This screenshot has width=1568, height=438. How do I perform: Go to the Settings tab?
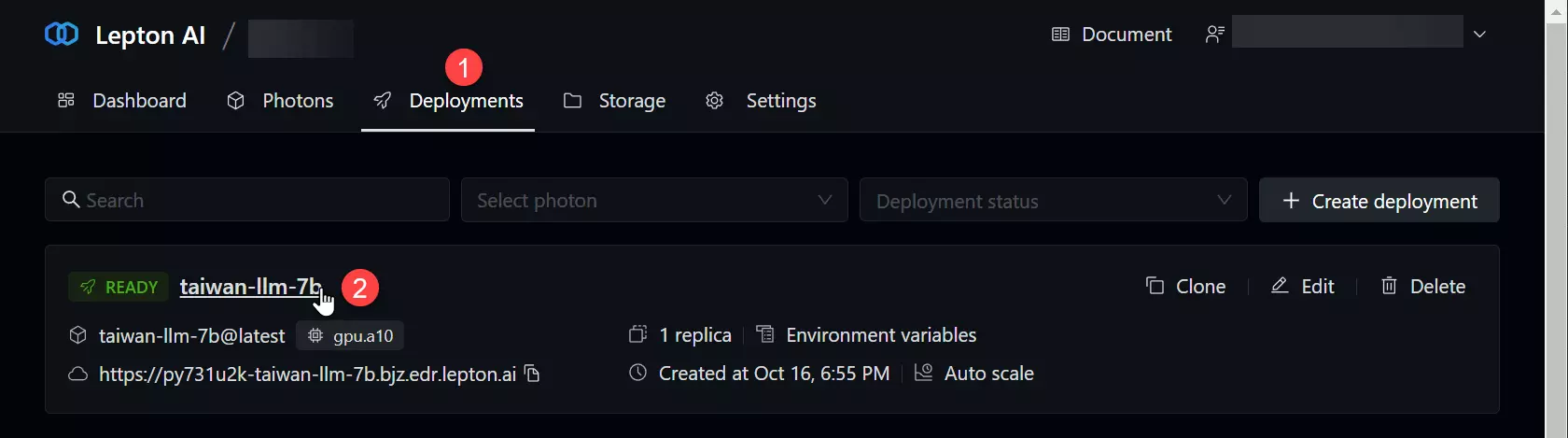point(761,101)
